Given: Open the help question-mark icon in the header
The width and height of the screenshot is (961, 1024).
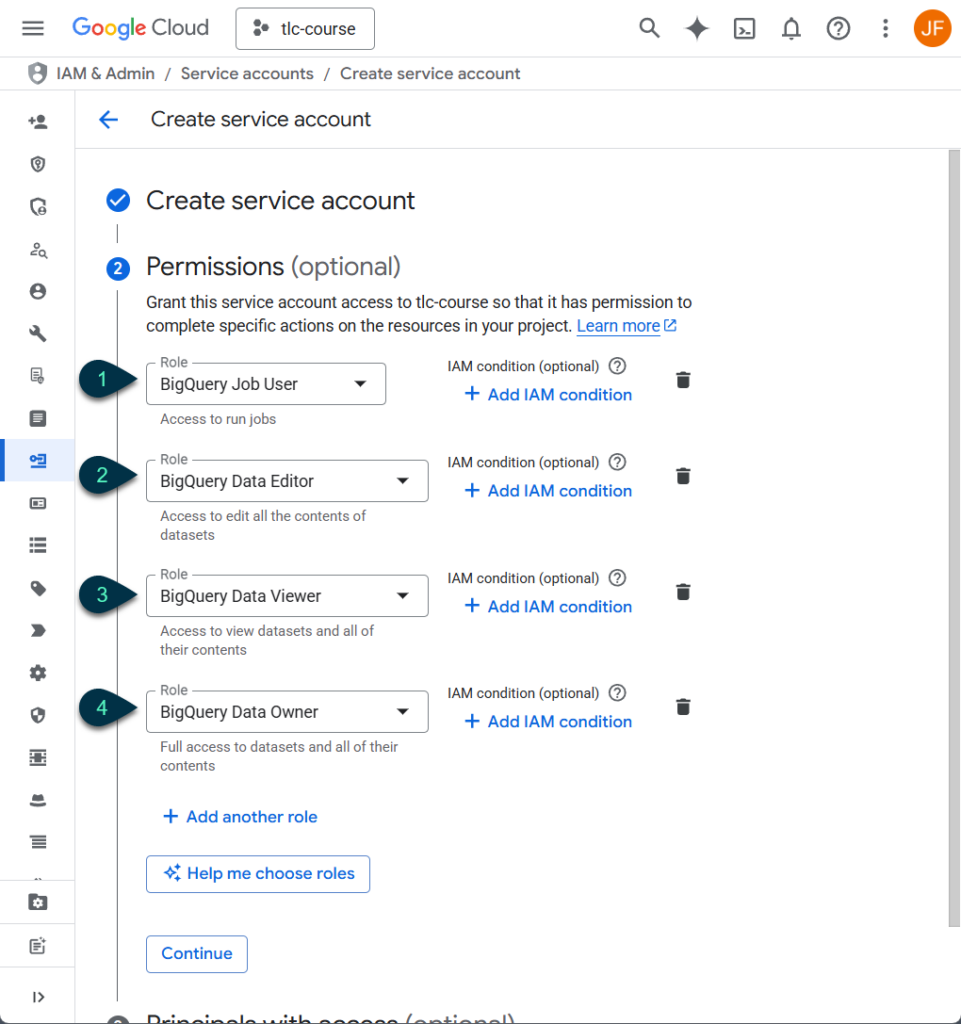Looking at the screenshot, I should point(838,28).
